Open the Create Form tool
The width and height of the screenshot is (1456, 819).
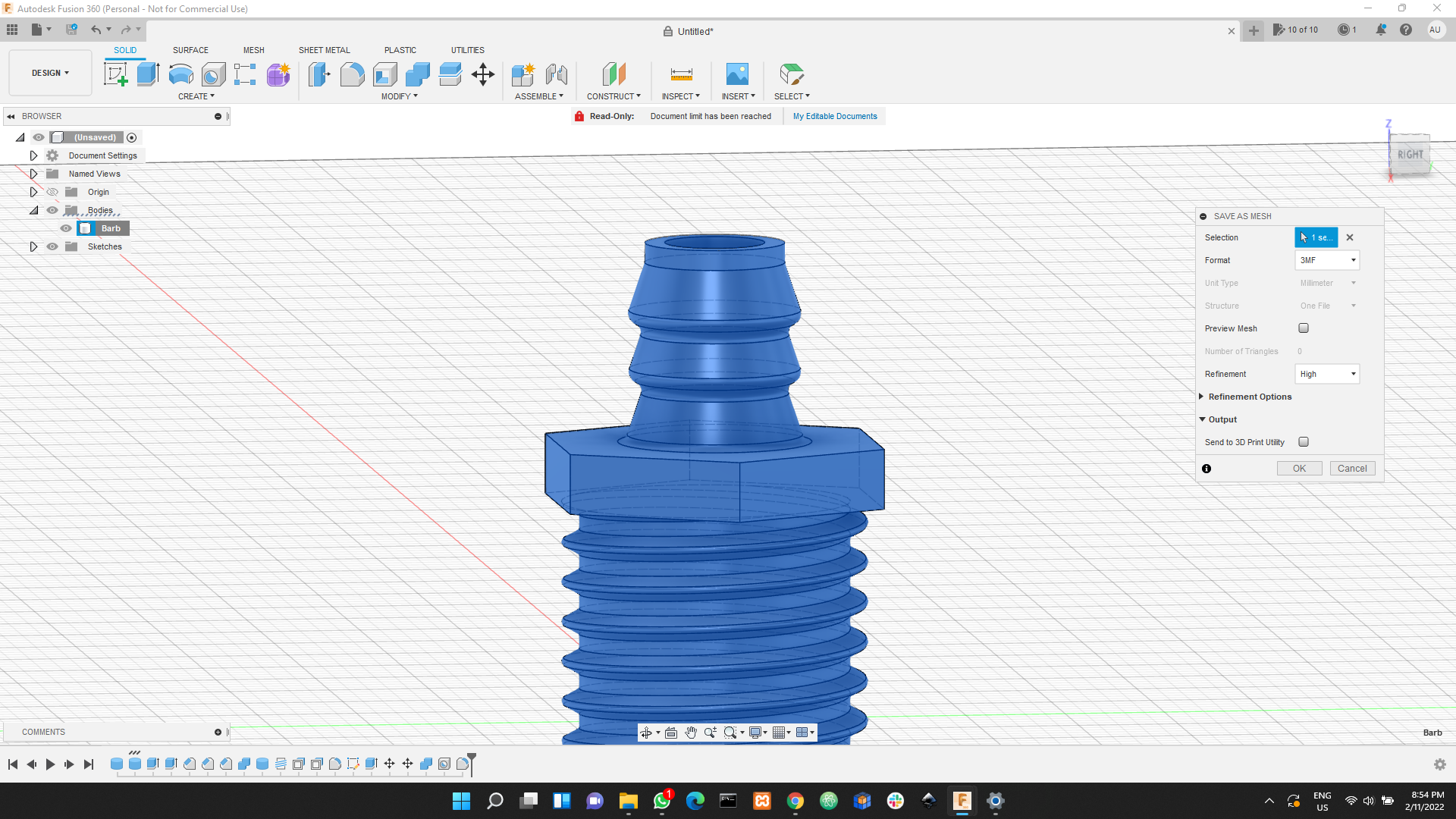pos(278,74)
